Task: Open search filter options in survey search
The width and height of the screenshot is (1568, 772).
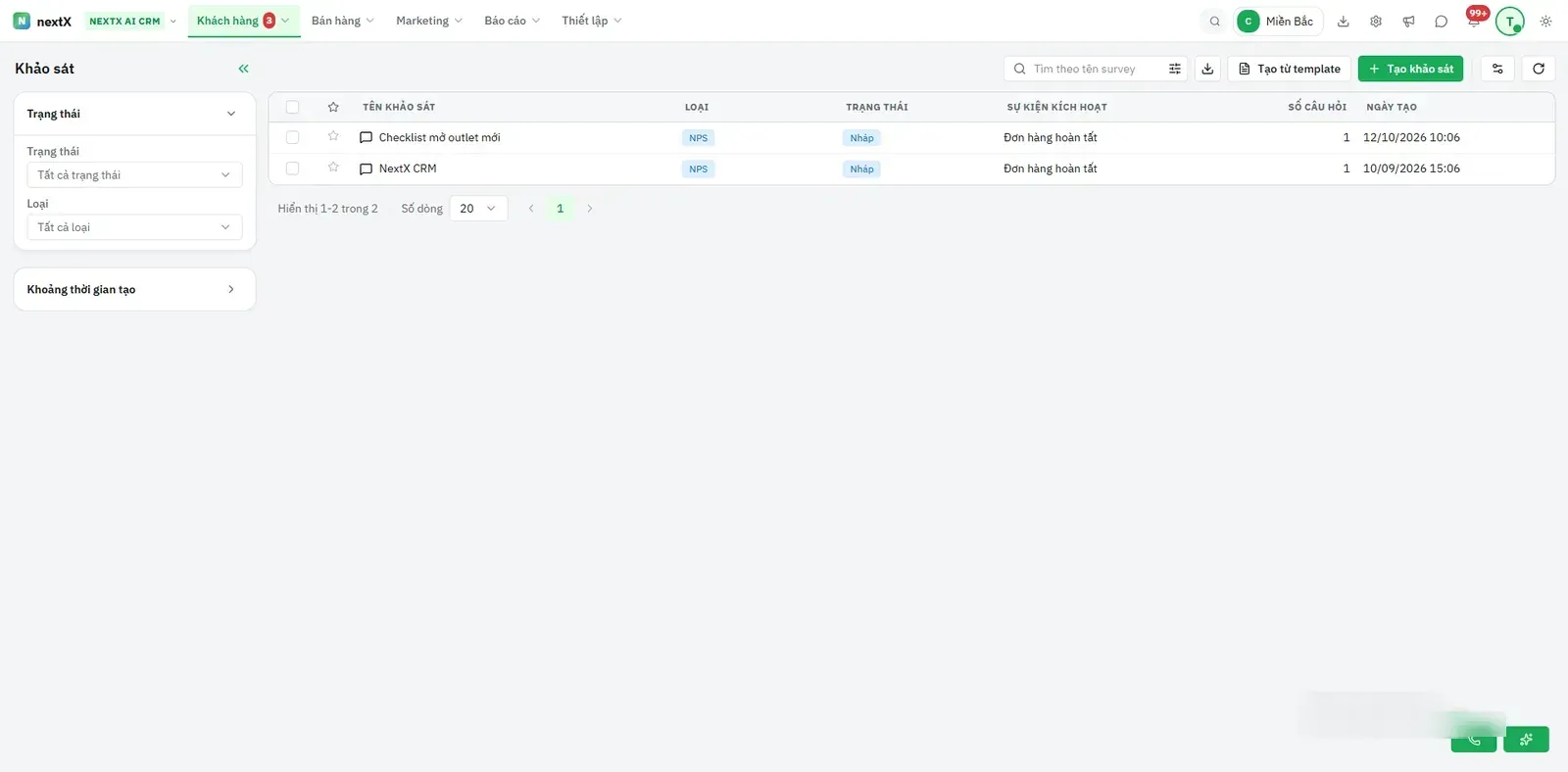Action: (1174, 69)
